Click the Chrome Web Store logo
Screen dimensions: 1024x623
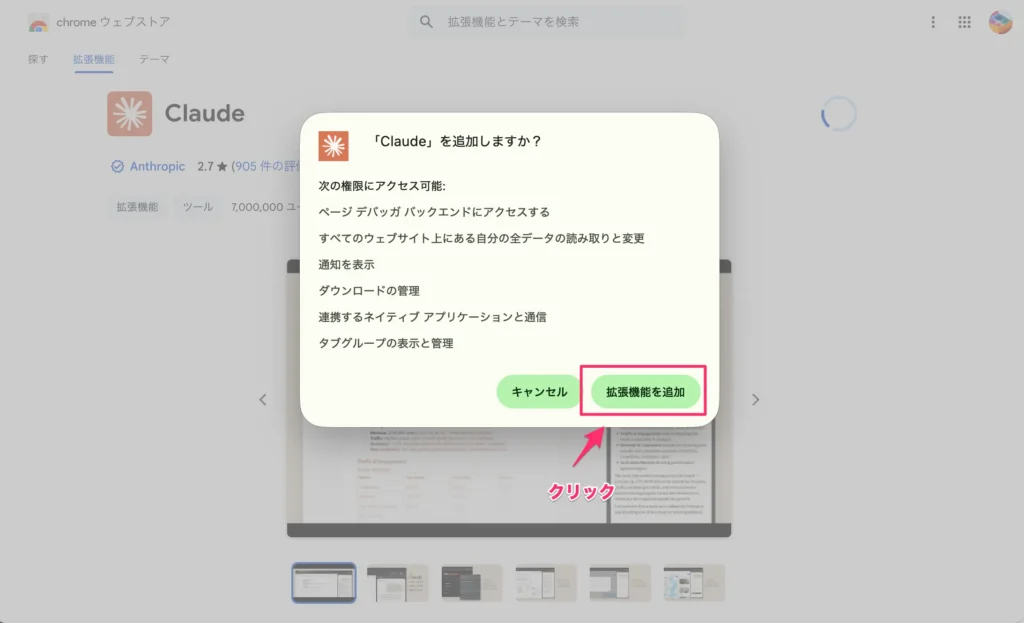(38, 23)
